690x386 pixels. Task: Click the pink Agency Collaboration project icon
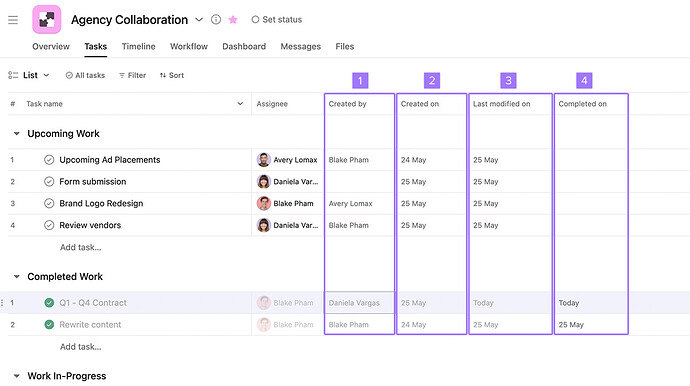(x=47, y=19)
